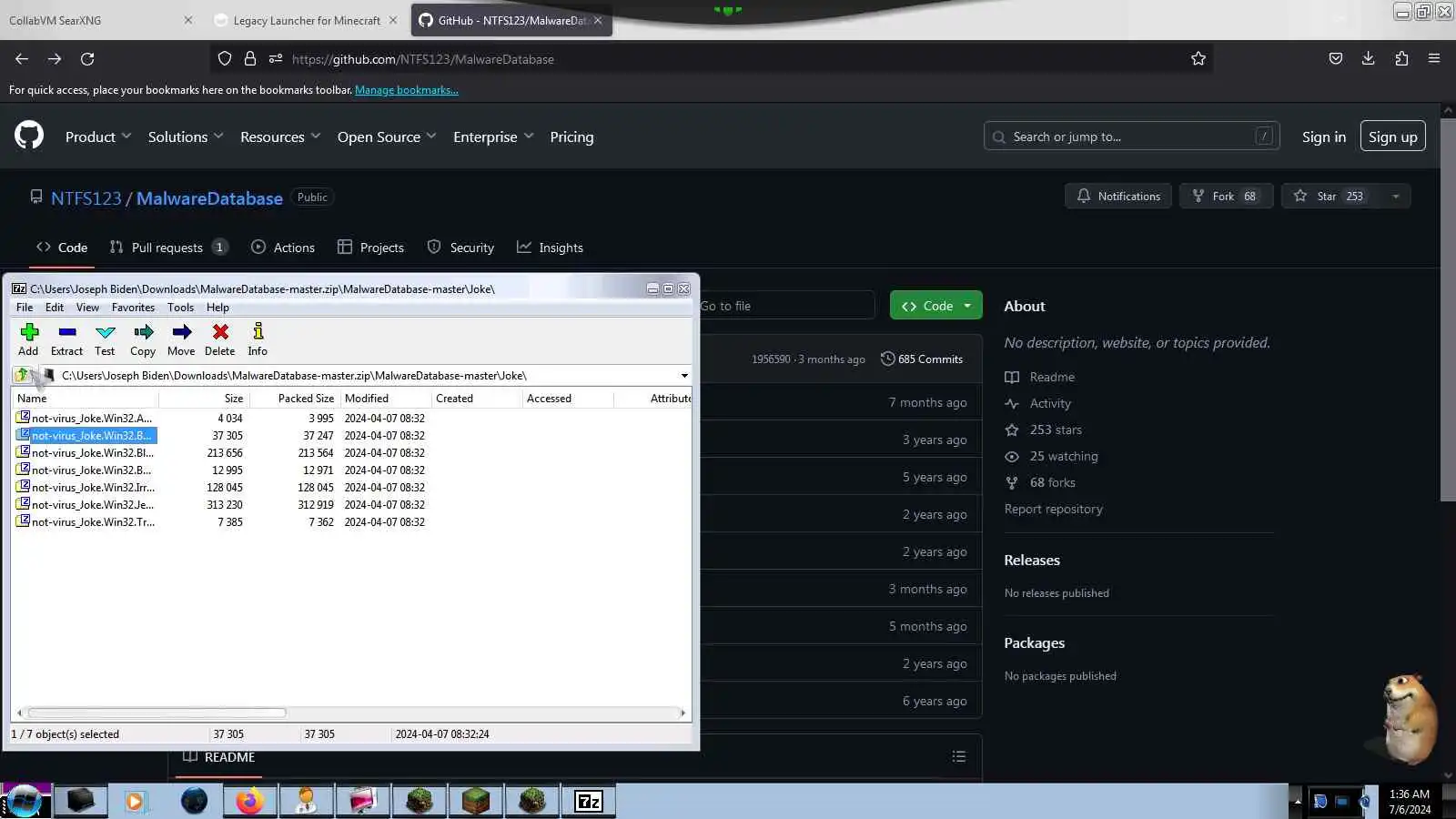Click the 7-Zip horizontal scrollbar thumb
This screenshot has height=819, width=1456.
coord(157,713)
